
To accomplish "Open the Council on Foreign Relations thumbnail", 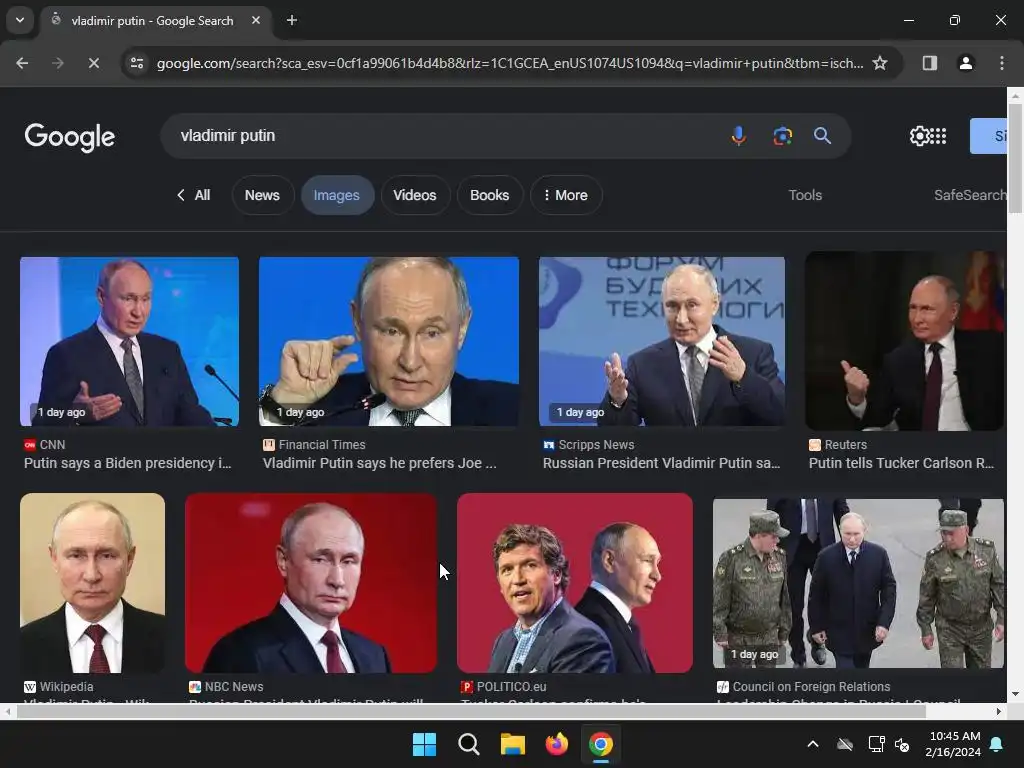I will [858, 583].
